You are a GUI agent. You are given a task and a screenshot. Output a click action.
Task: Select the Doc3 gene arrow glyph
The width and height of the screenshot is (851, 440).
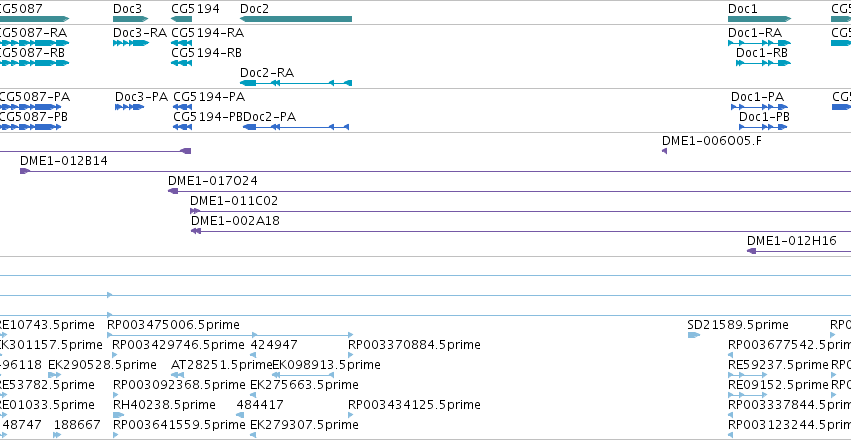130,19
